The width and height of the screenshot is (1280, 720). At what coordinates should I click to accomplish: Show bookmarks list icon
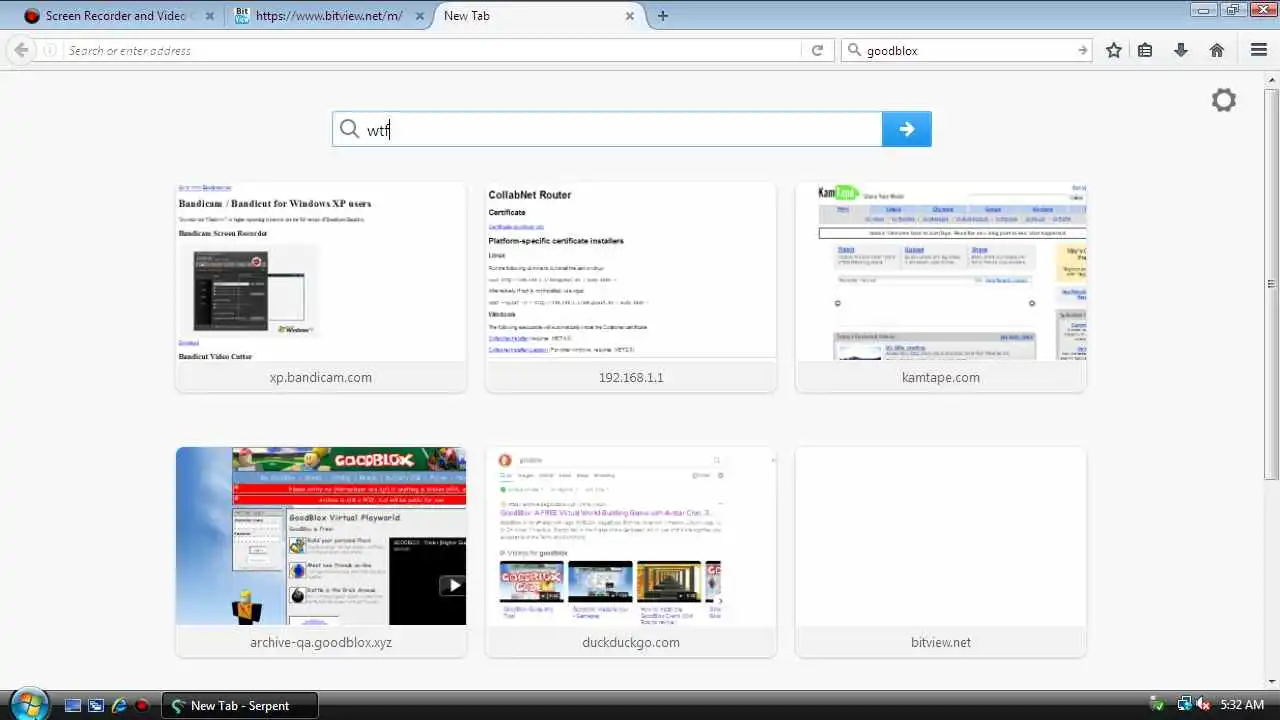tap(1146, 50)
